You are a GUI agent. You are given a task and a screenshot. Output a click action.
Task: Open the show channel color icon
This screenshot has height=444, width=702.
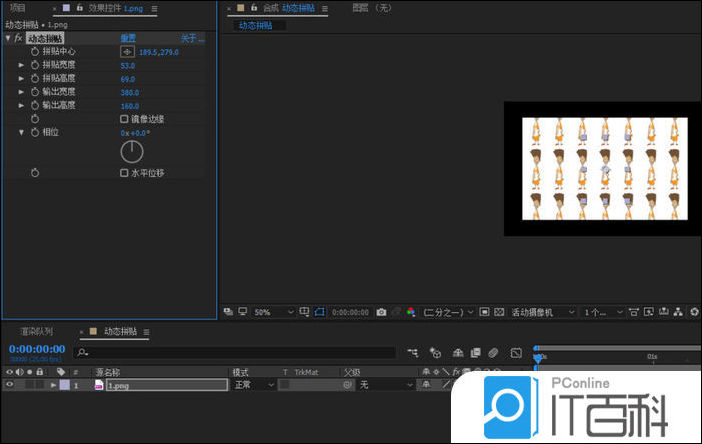point(410,312)
